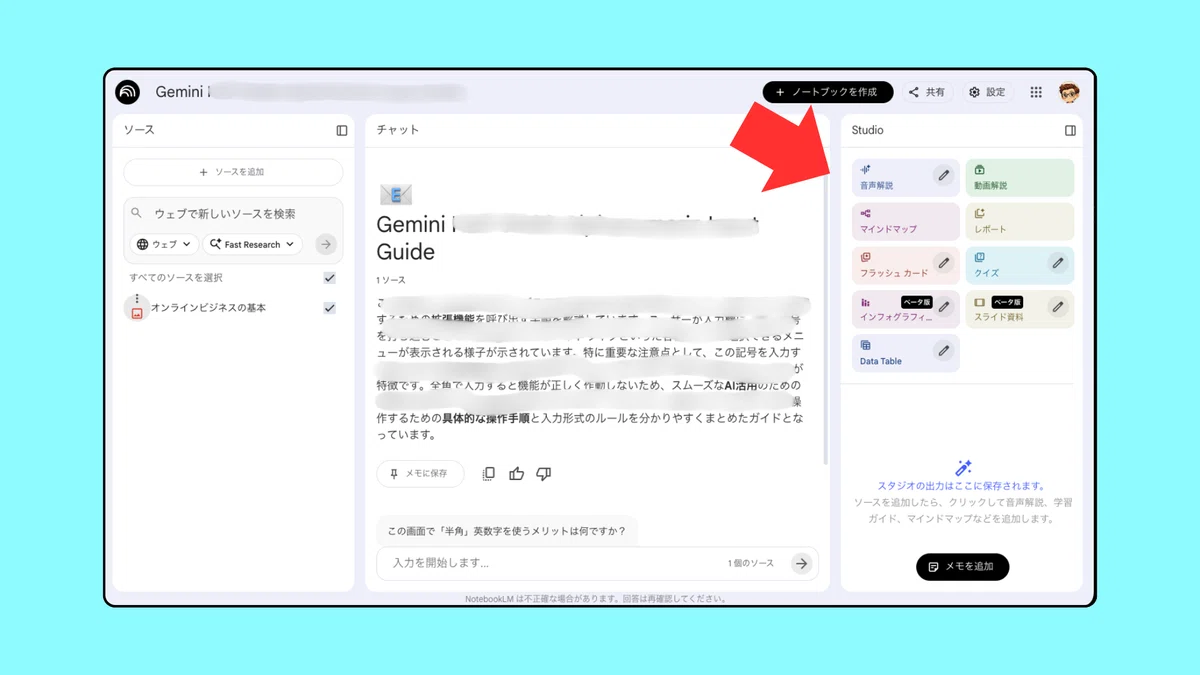
Task: Open the Fast Research mode dropdown
Action: pos(253,244)
